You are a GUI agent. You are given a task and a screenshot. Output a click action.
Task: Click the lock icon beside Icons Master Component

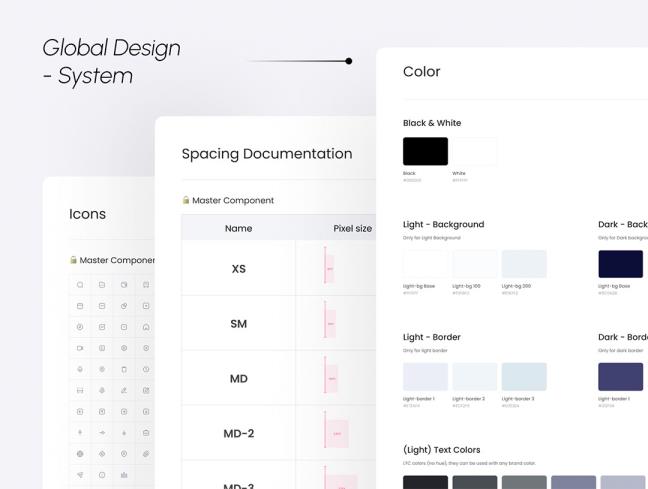point(73,260)
